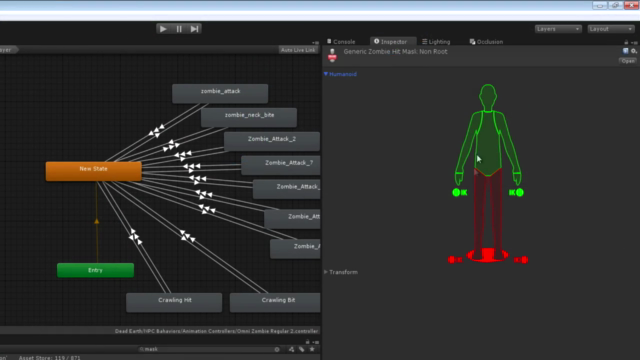Screen dimensions: 640x360
Task: Select the zombie_neck_bite state node
Action: pyautogui.click(x=249, y=117)
